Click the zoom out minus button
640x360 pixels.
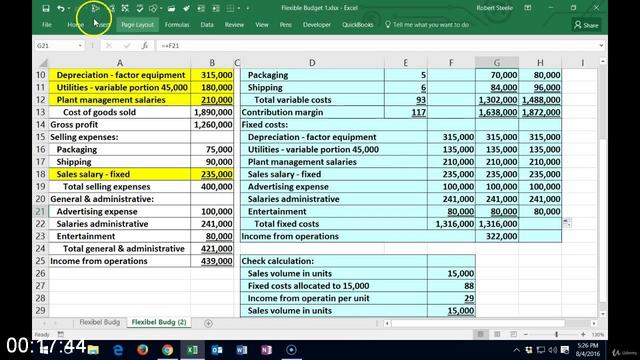click(526, 334)
